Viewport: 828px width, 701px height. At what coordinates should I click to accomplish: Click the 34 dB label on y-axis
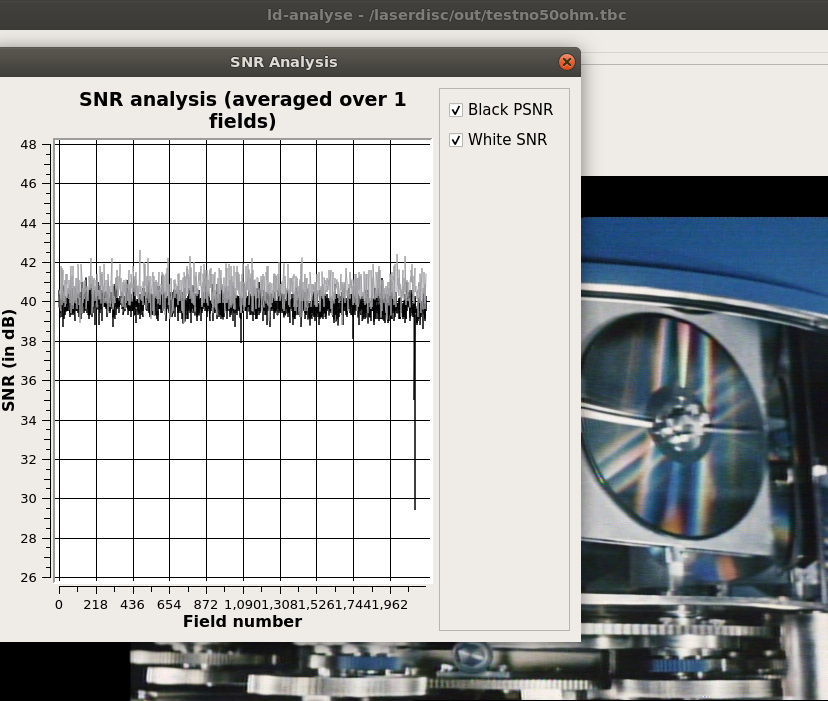click(28, 420)
